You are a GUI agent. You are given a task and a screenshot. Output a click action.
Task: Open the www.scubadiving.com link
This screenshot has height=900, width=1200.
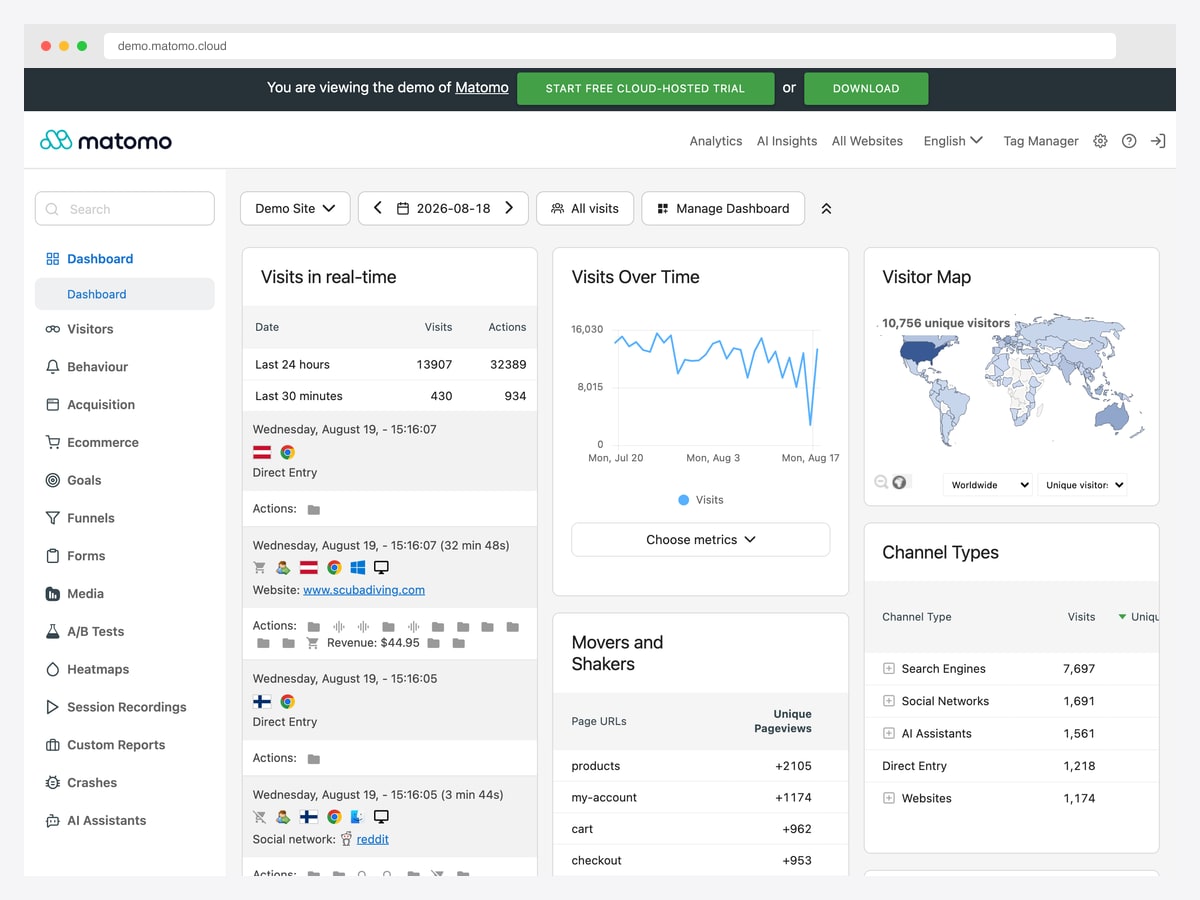pyautogui.click(x=364, y=590)
